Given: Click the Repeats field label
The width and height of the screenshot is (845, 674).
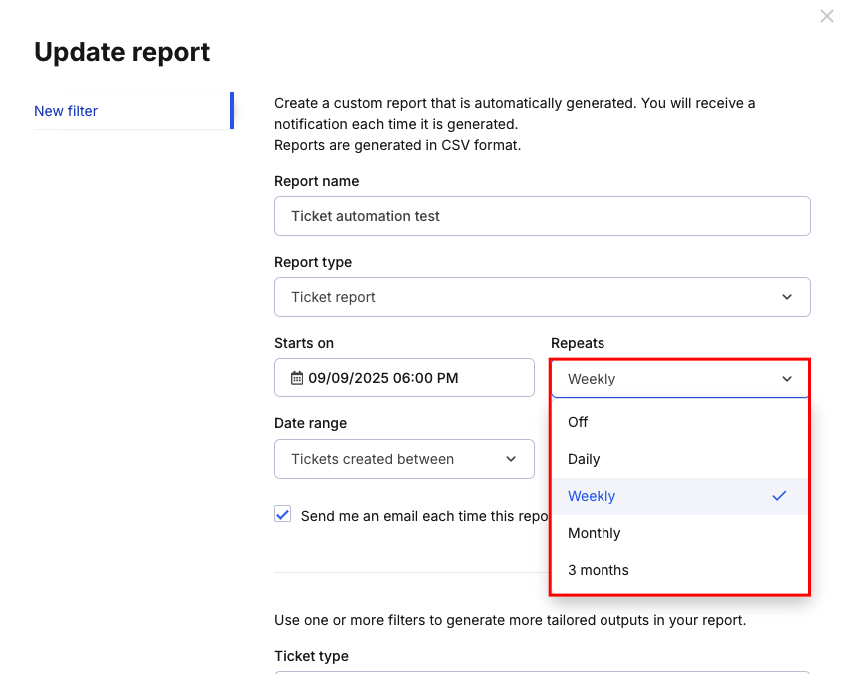Looking at the screenshot, I should coord(577,343).
